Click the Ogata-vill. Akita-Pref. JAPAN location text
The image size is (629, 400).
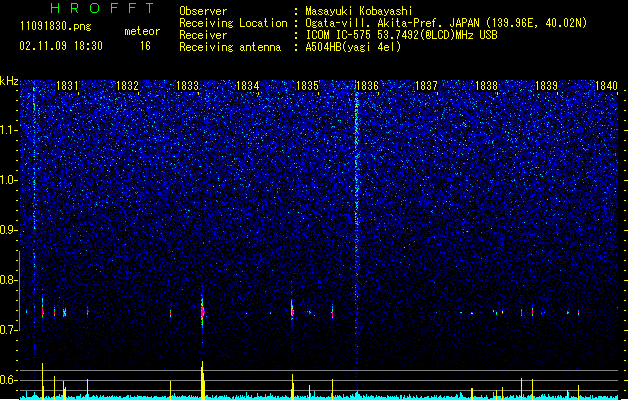pyautogui.click(x=446, y=23)
